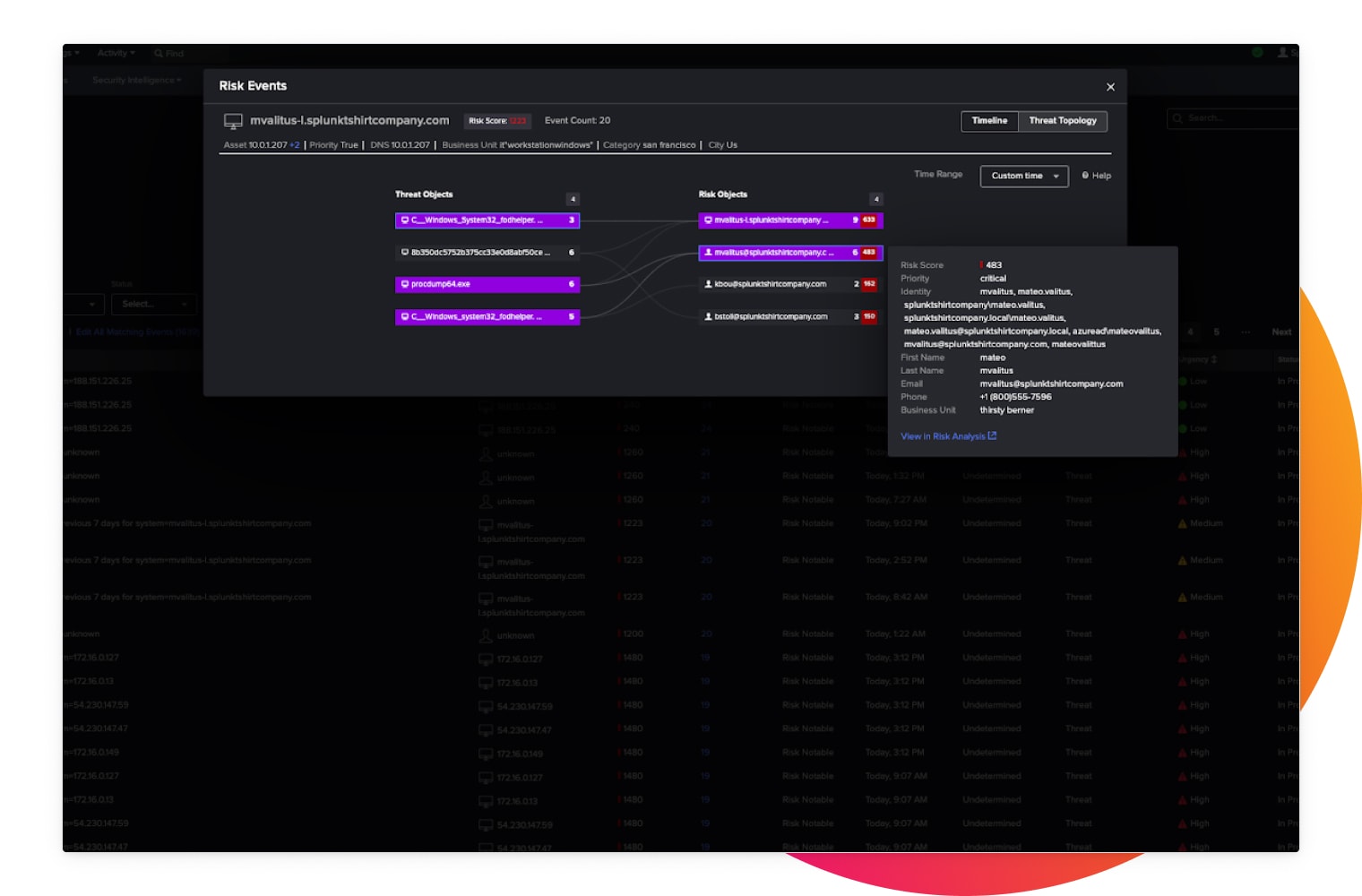Screen dimensions: 1362x896
Task: Click the red 150 score badge on bstoll
Action: (868, 316)
